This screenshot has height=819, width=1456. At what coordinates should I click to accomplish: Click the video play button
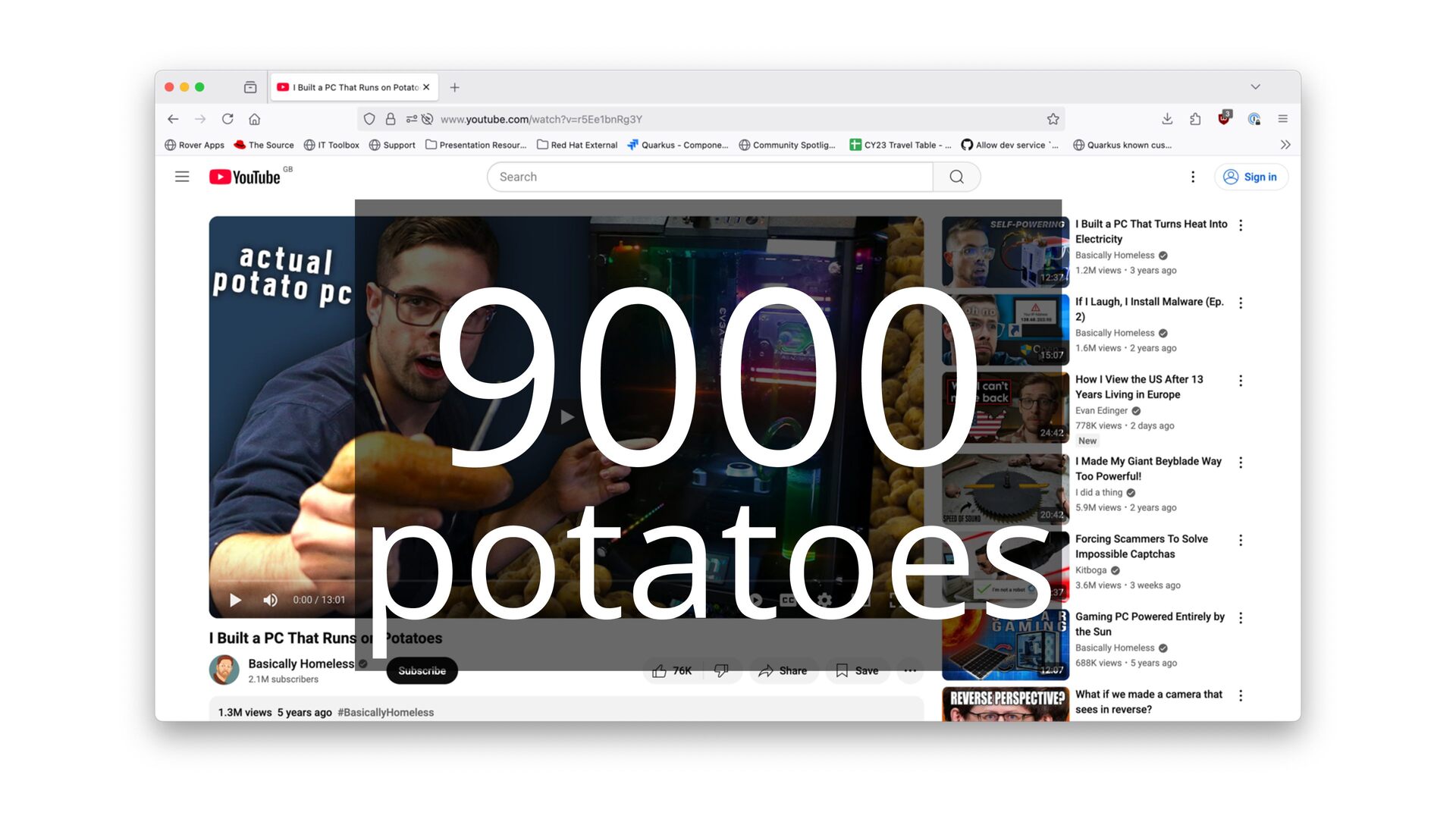tap(235, 600)
